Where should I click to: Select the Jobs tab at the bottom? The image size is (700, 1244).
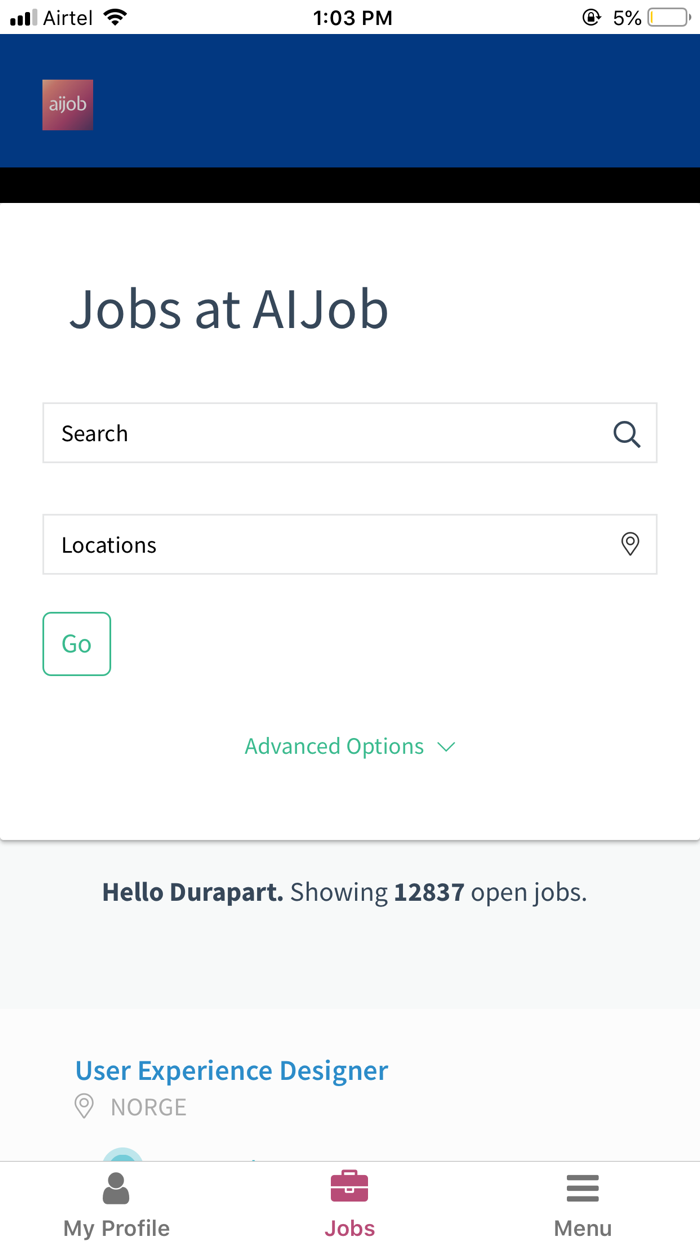(349, 1205)
